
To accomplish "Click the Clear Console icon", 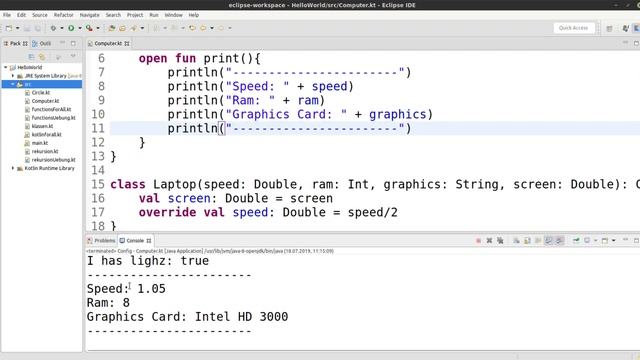I will [x=516, y=241].
